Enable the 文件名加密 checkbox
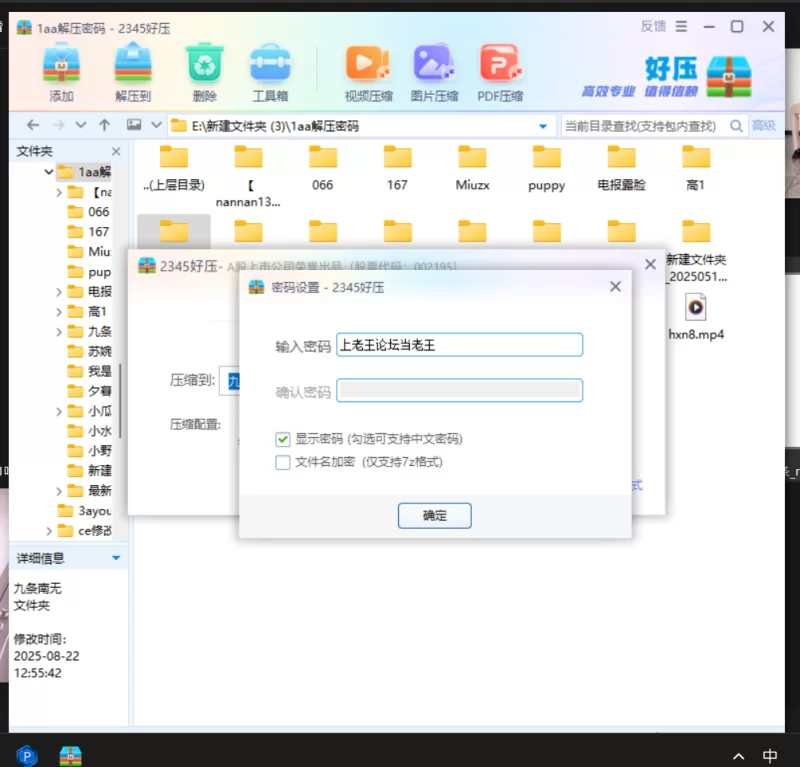Viewport: 800px width, 767px height. (283, 462)
